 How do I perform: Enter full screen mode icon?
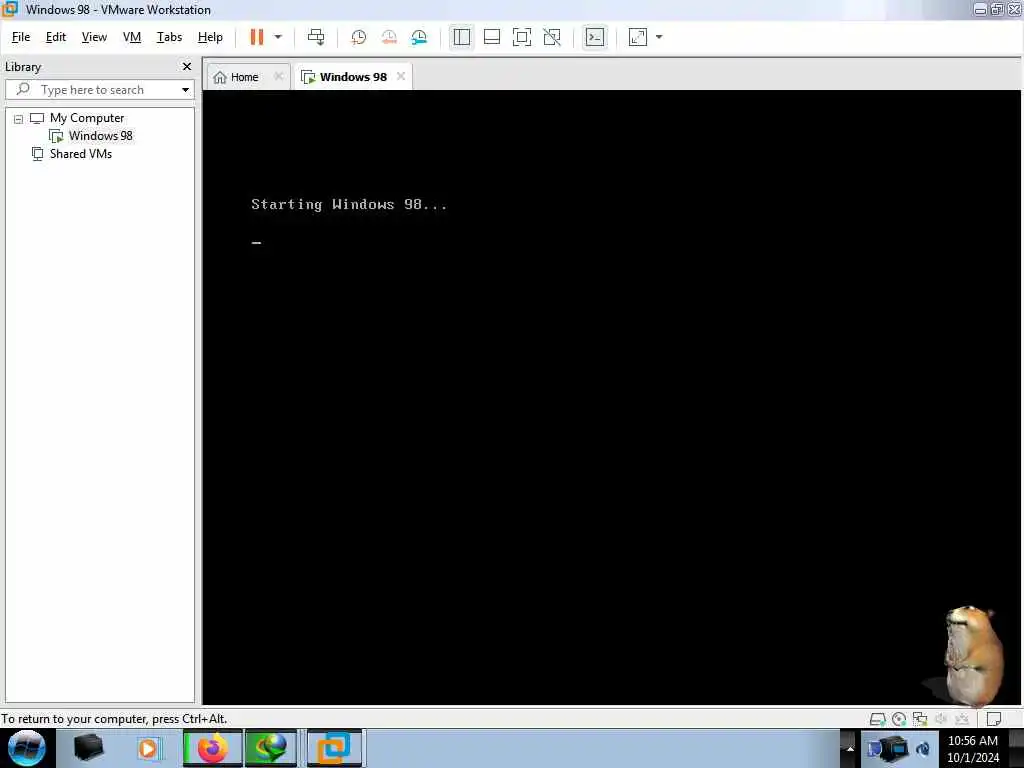pos(522,37)
